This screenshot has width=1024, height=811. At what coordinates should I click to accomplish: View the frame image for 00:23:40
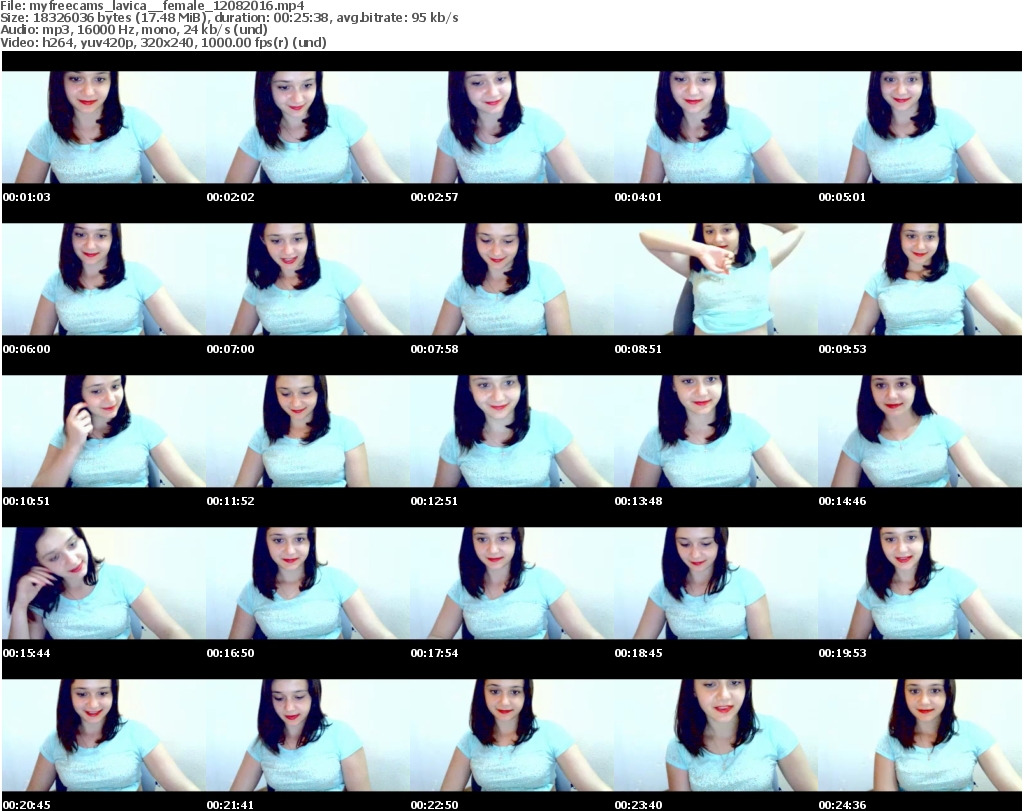716,735
